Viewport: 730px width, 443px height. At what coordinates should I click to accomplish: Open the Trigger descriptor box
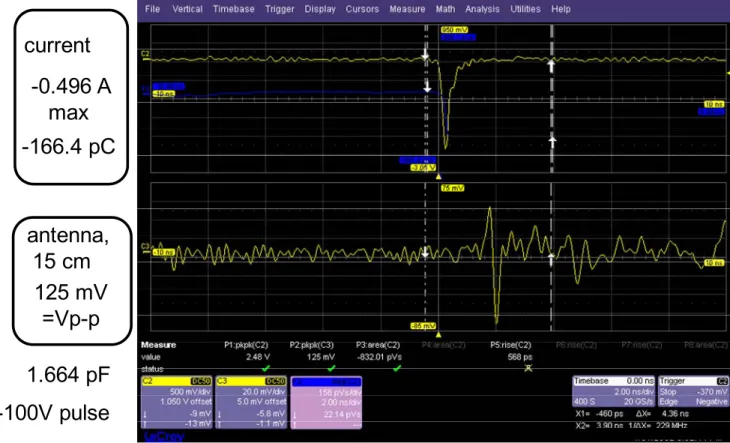693,391
